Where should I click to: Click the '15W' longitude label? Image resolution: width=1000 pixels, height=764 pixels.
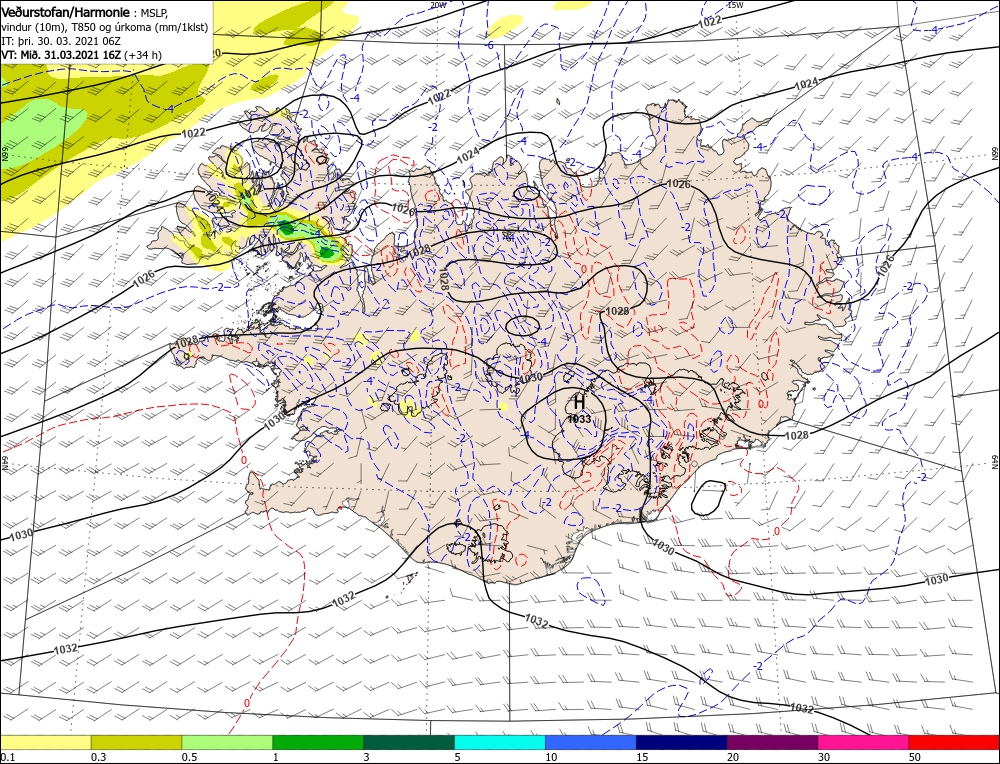(x=736, y=5)
